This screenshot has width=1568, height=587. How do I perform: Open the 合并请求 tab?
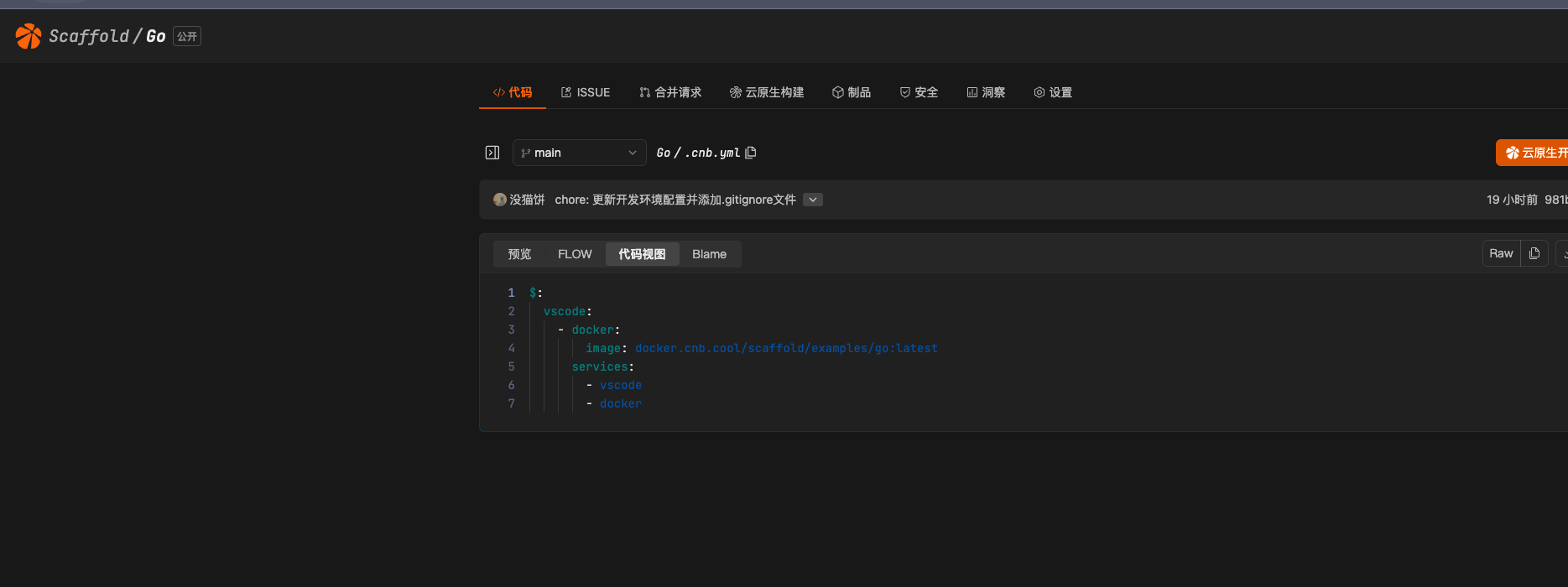(670, 92)
